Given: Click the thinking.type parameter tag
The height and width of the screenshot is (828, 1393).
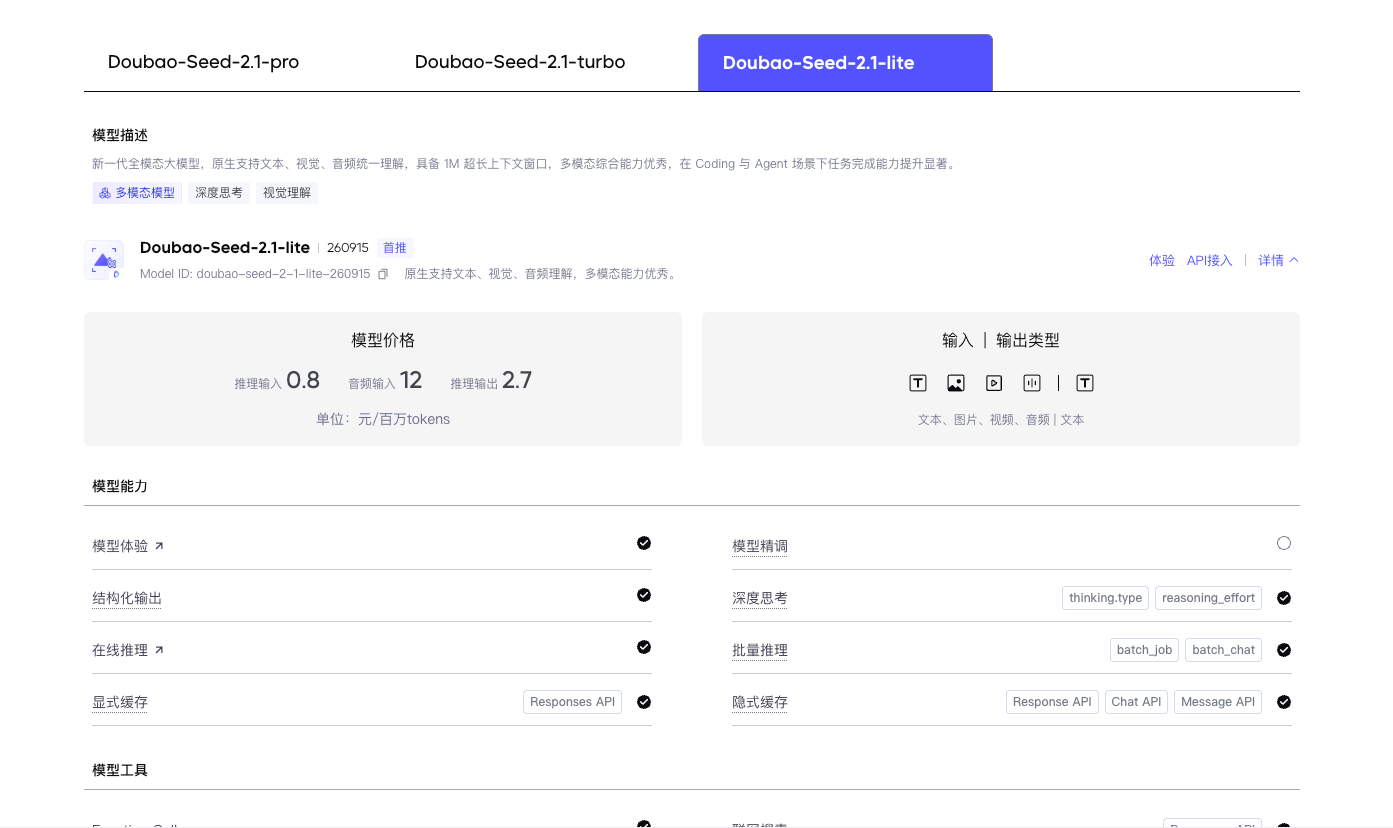Looking at the screenshot, I should [1105, 598].
